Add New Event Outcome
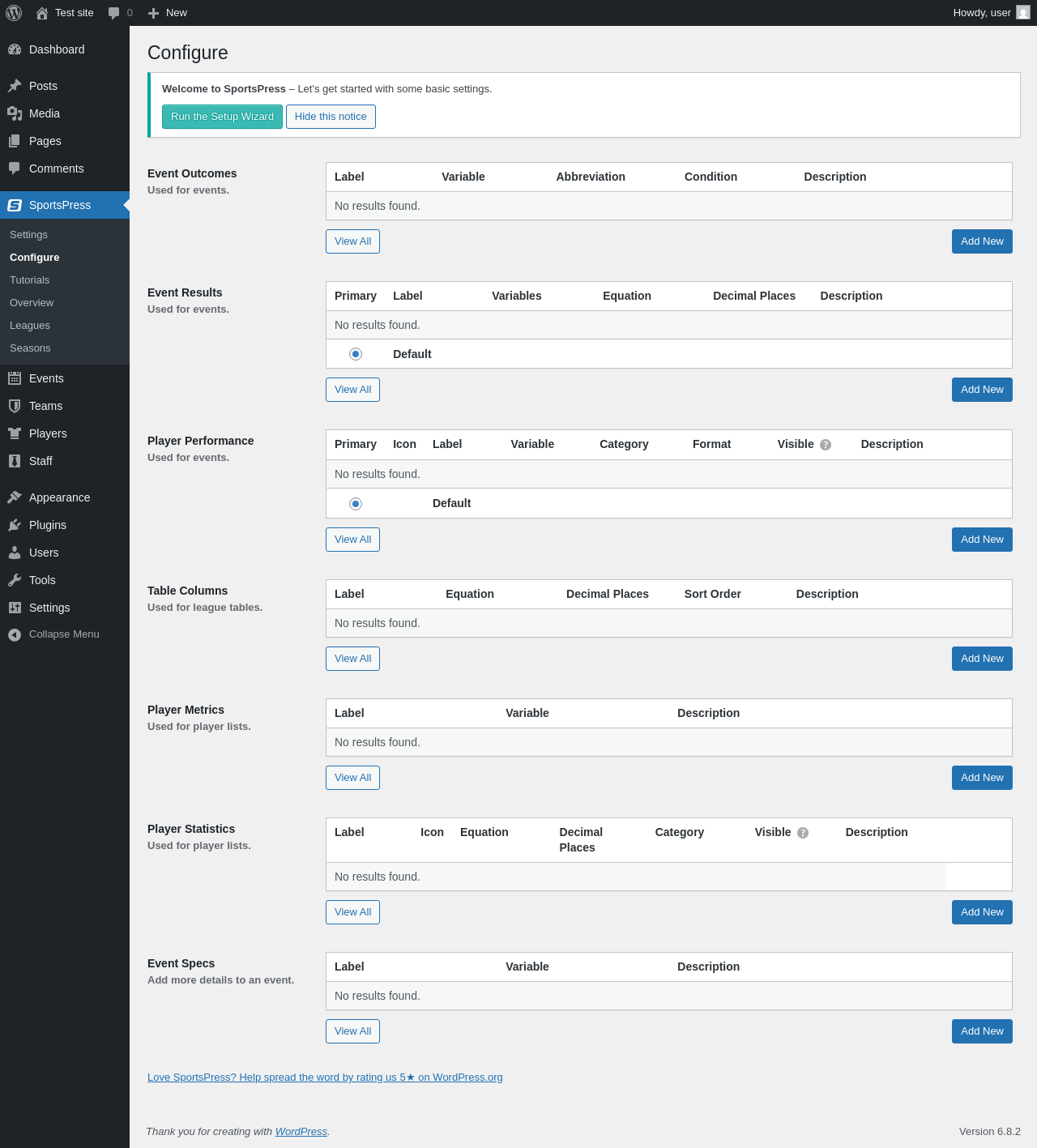Image resolution: width=1037 pixels, height=1148 pixels. 982,241
